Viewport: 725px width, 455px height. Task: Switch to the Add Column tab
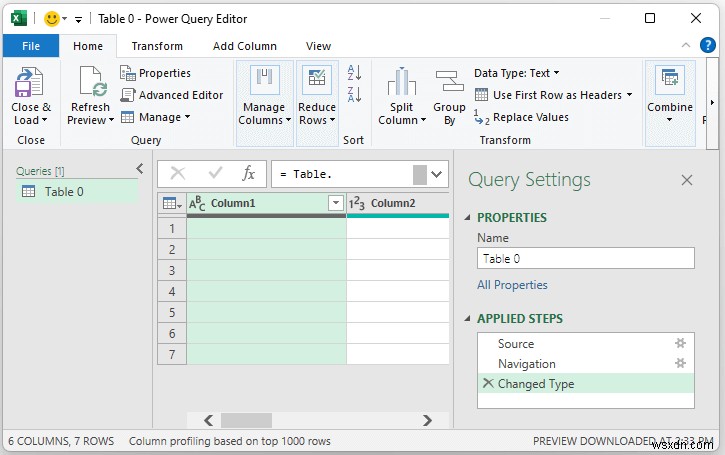(x=245, y=46)
